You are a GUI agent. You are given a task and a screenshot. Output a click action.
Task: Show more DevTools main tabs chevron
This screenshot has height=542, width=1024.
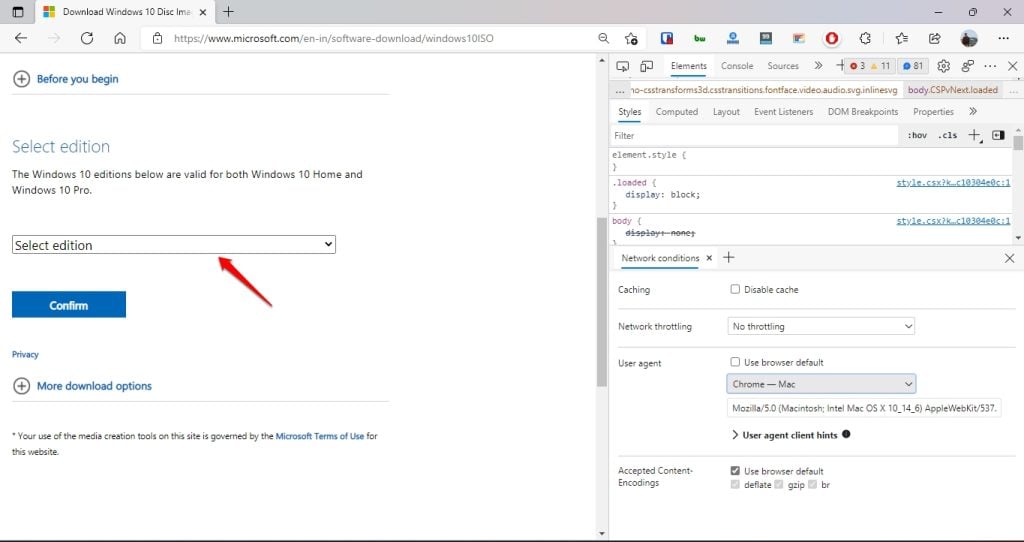(x=818, y=66)
